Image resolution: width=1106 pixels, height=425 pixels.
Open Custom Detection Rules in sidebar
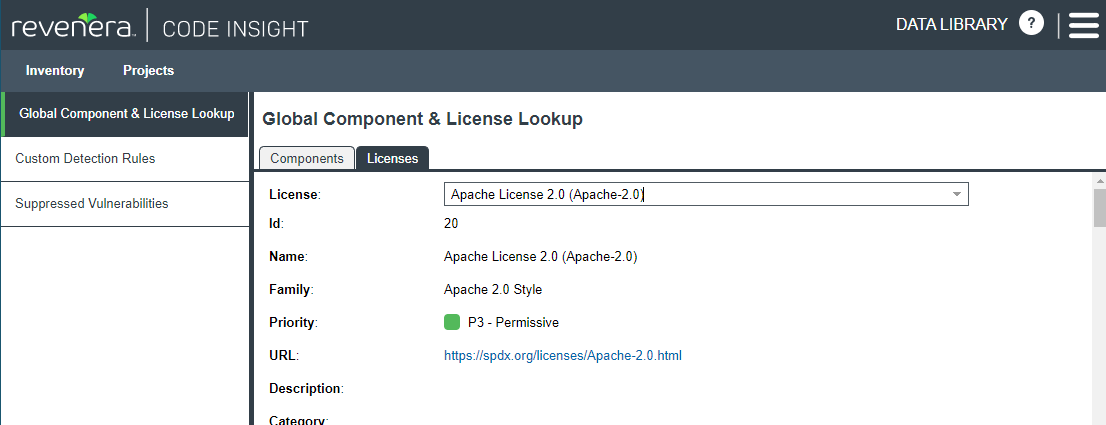(125, 159)
